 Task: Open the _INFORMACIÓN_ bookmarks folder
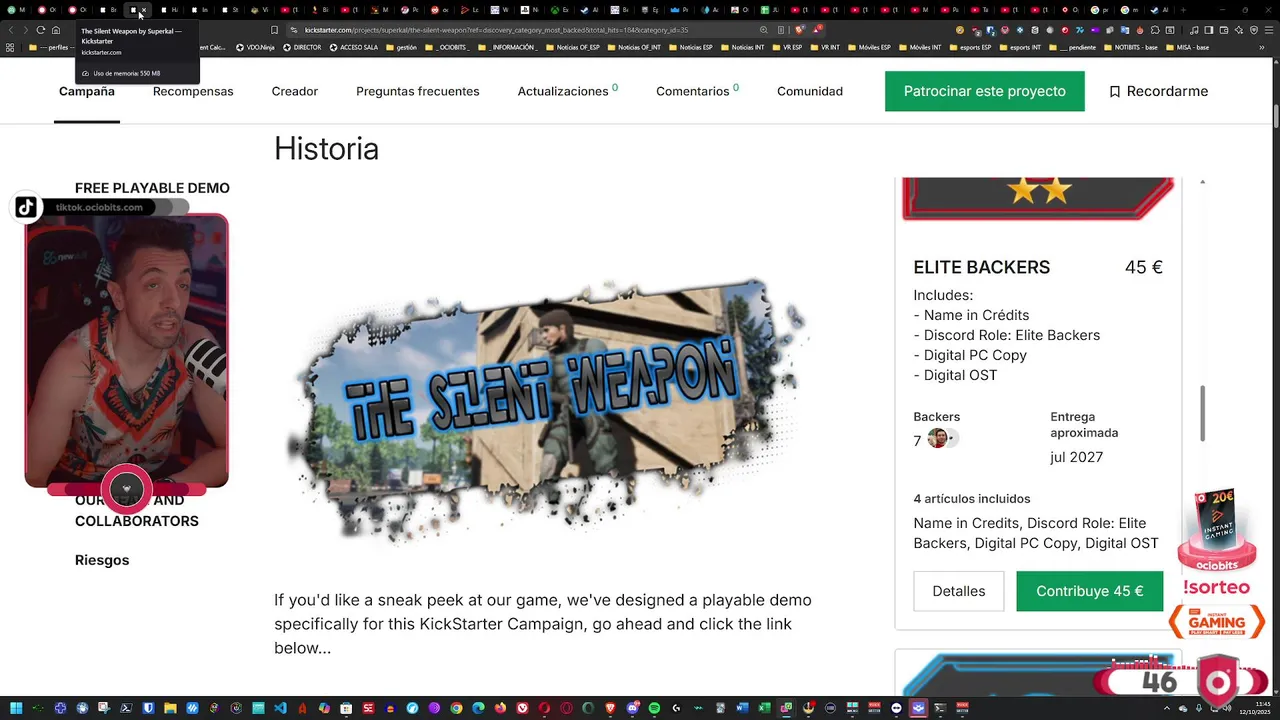click(506, 47)
